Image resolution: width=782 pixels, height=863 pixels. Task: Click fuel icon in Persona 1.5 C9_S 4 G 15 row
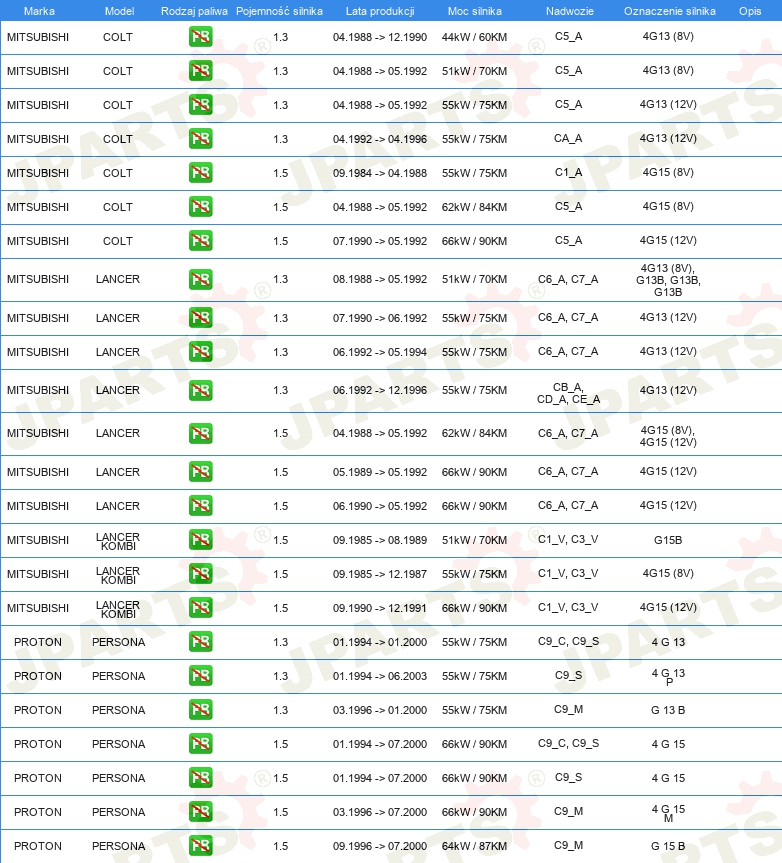coord(200,778)
